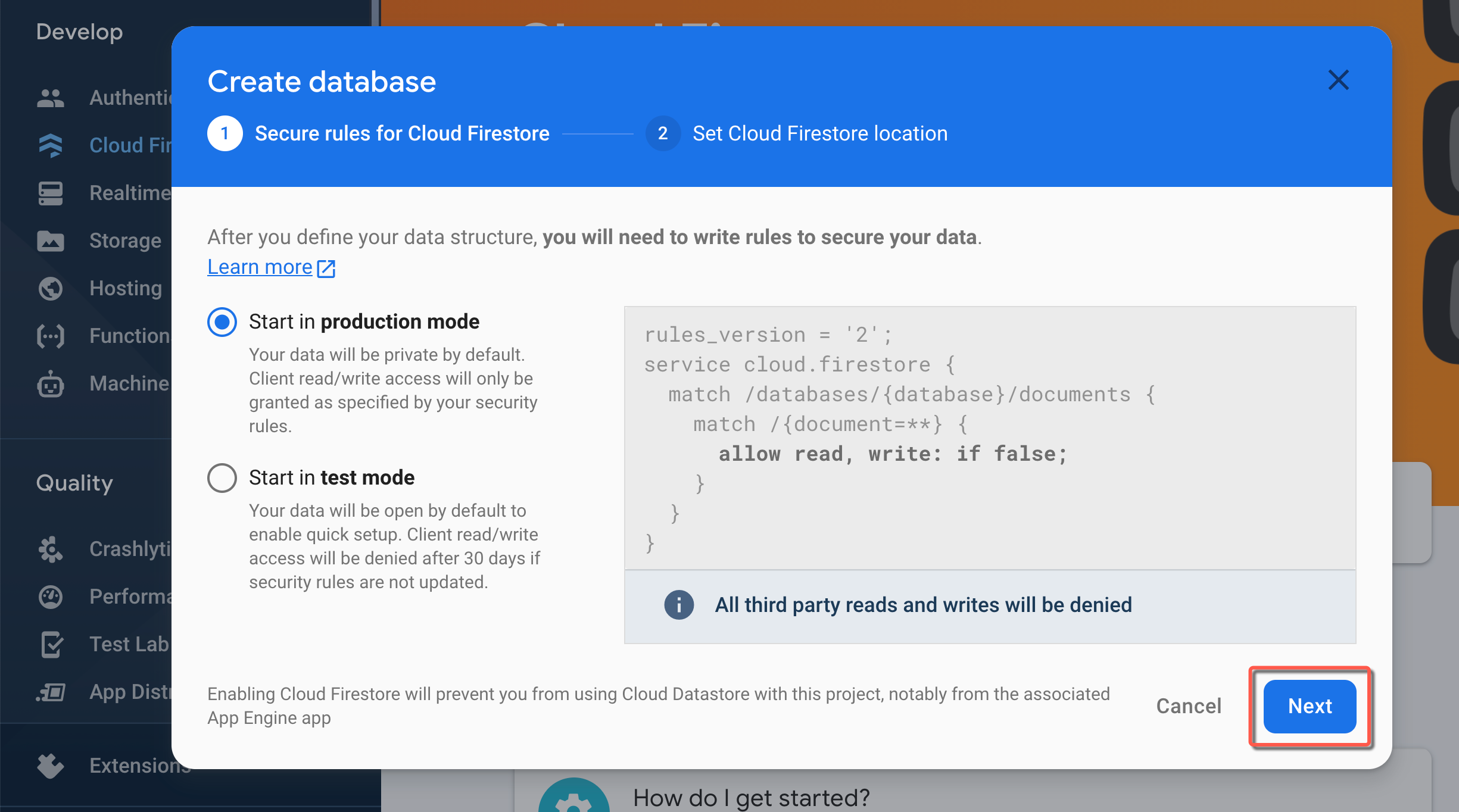
Task: Click the 'Your data will be private' description
Action: tap(393, 391)
